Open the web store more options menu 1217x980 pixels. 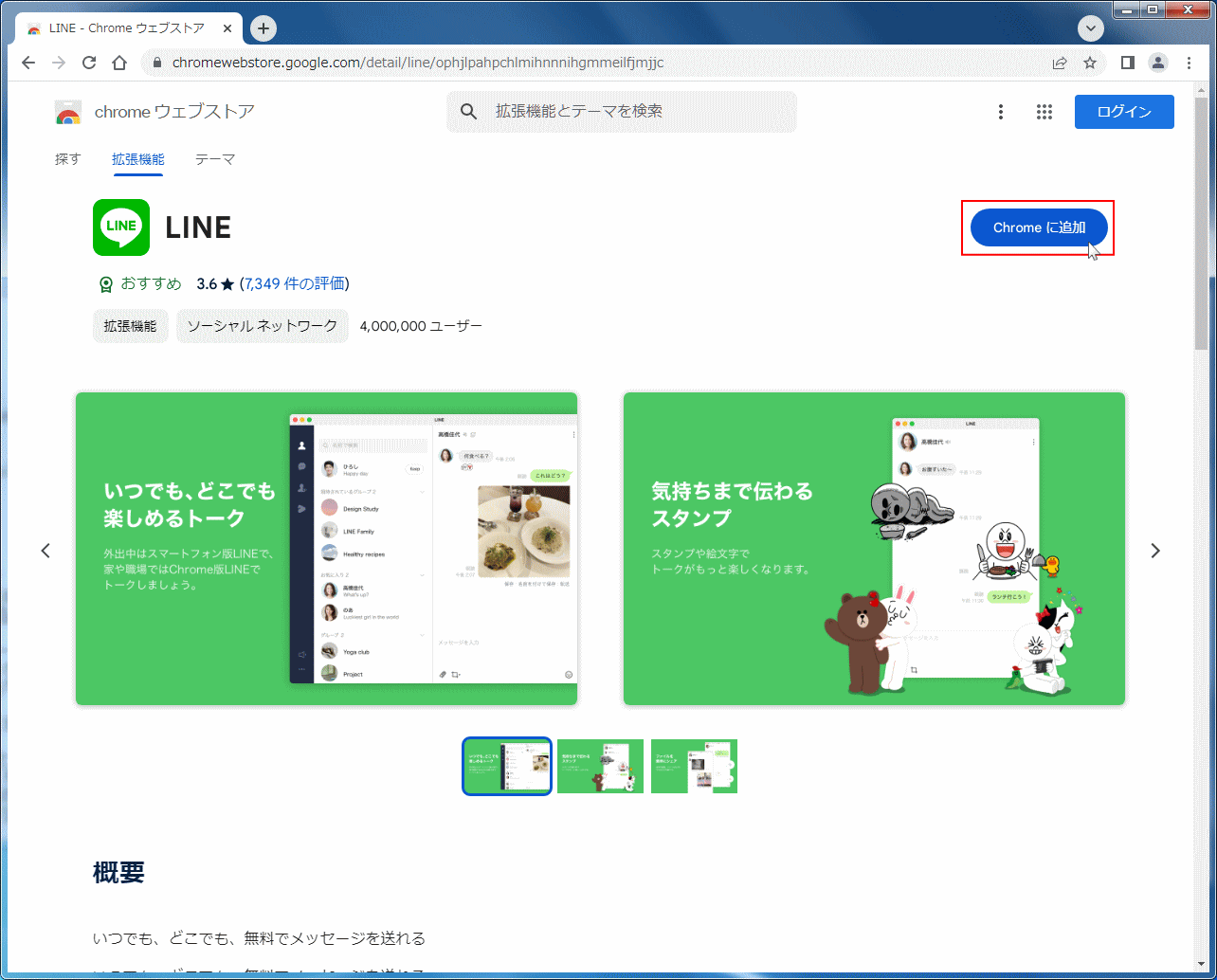[1001, 112]
